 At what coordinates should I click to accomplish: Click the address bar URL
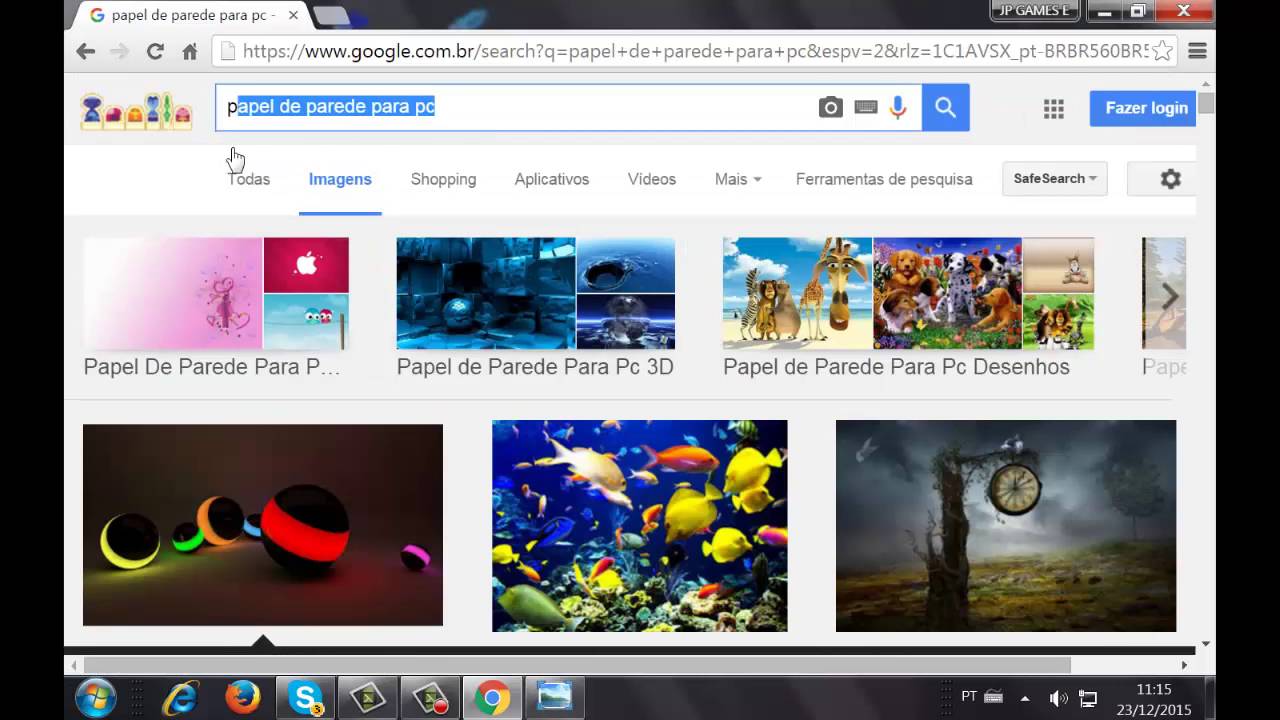click(x=694, y=51)
